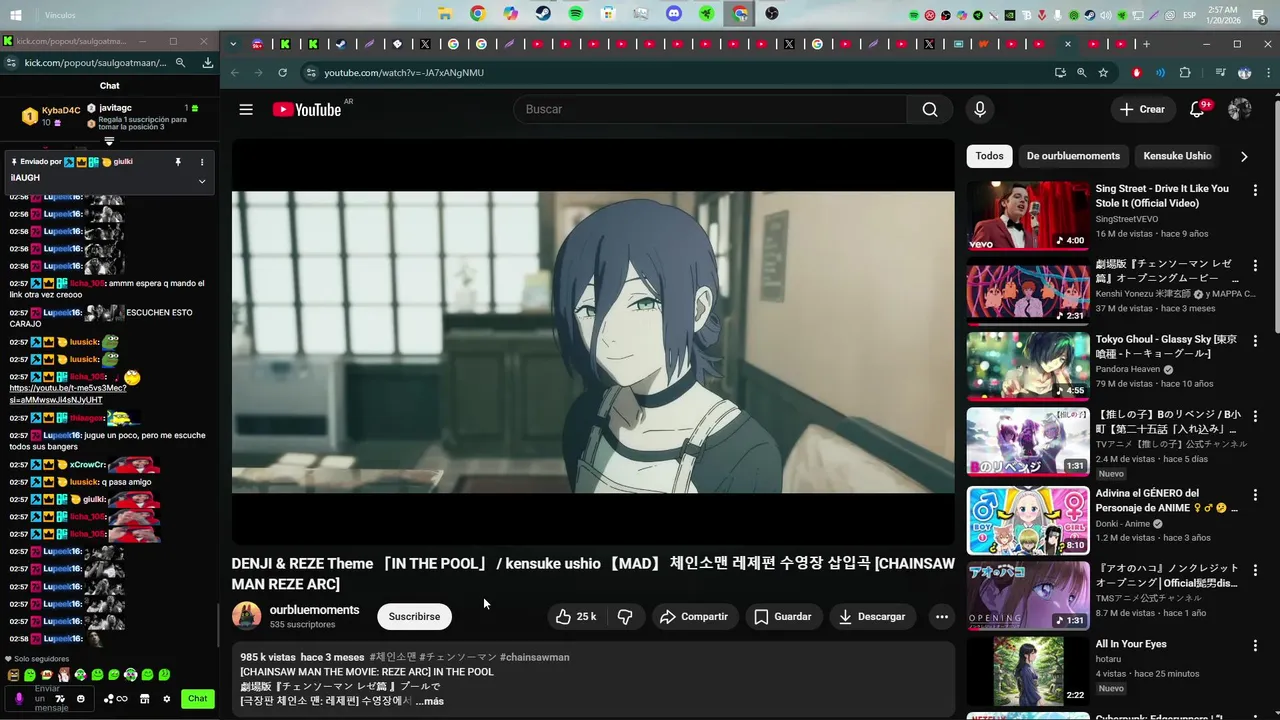Bookmark this page with the star icon
Image resolution: width=1280 pixels, height=720 pixels.
[1103, 73]
